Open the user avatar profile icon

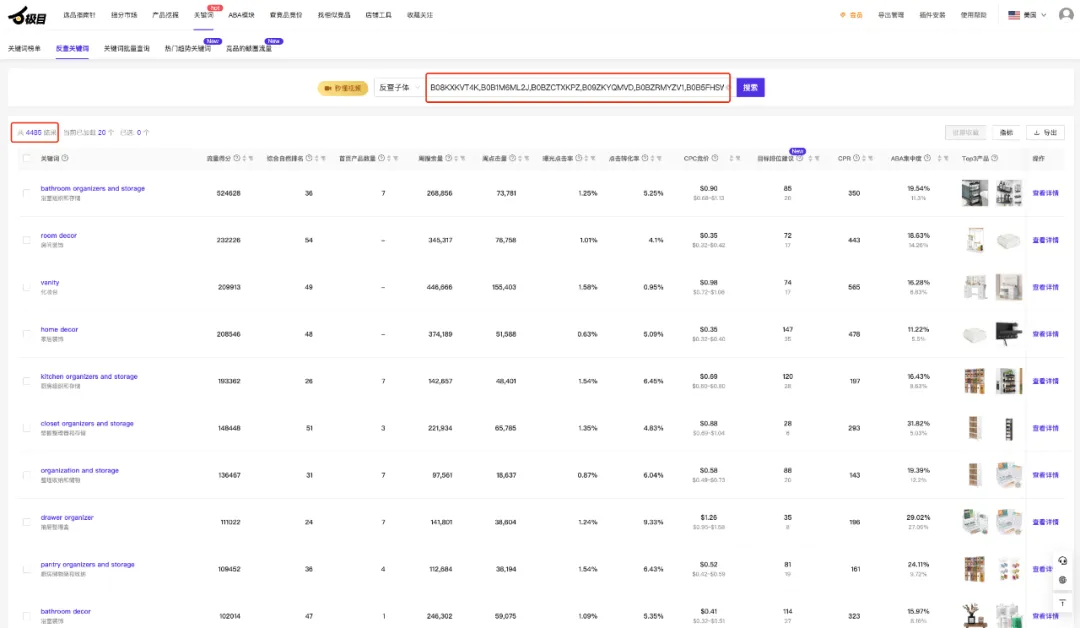tap(1066, 14)
